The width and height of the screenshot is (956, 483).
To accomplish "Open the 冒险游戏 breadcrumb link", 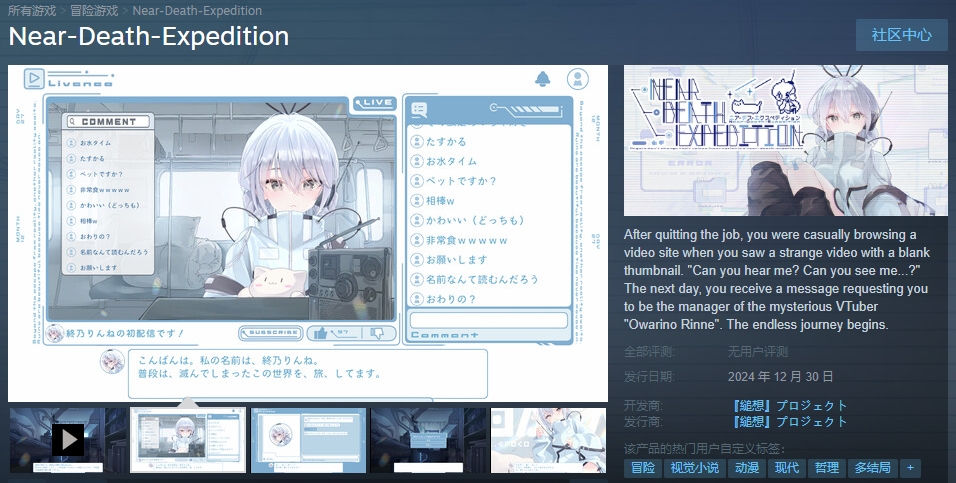I will [94, 10].
